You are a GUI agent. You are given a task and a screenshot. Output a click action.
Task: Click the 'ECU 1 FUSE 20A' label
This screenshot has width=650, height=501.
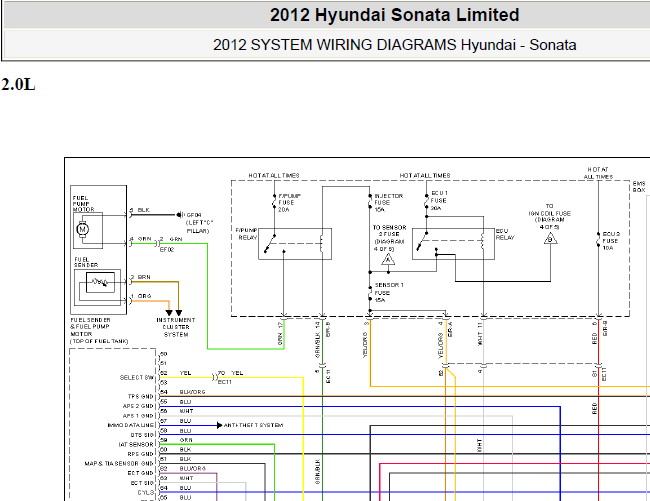(439, 201)
